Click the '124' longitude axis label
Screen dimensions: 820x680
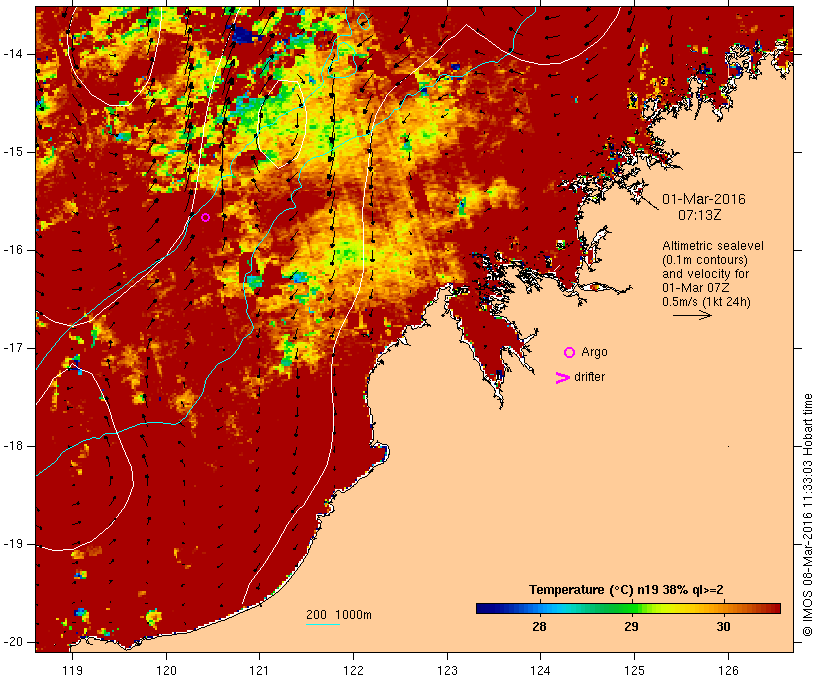click(541, 670)
